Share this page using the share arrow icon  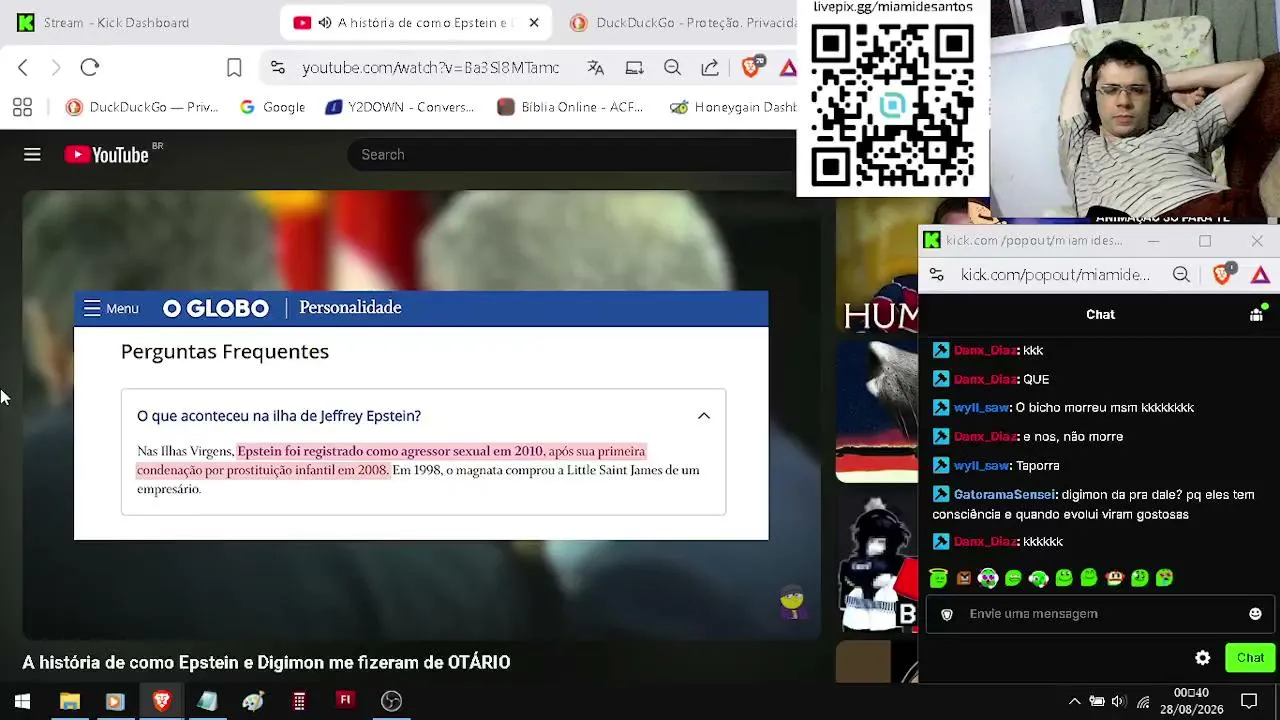pyautogui.click(x=710, y=67)
